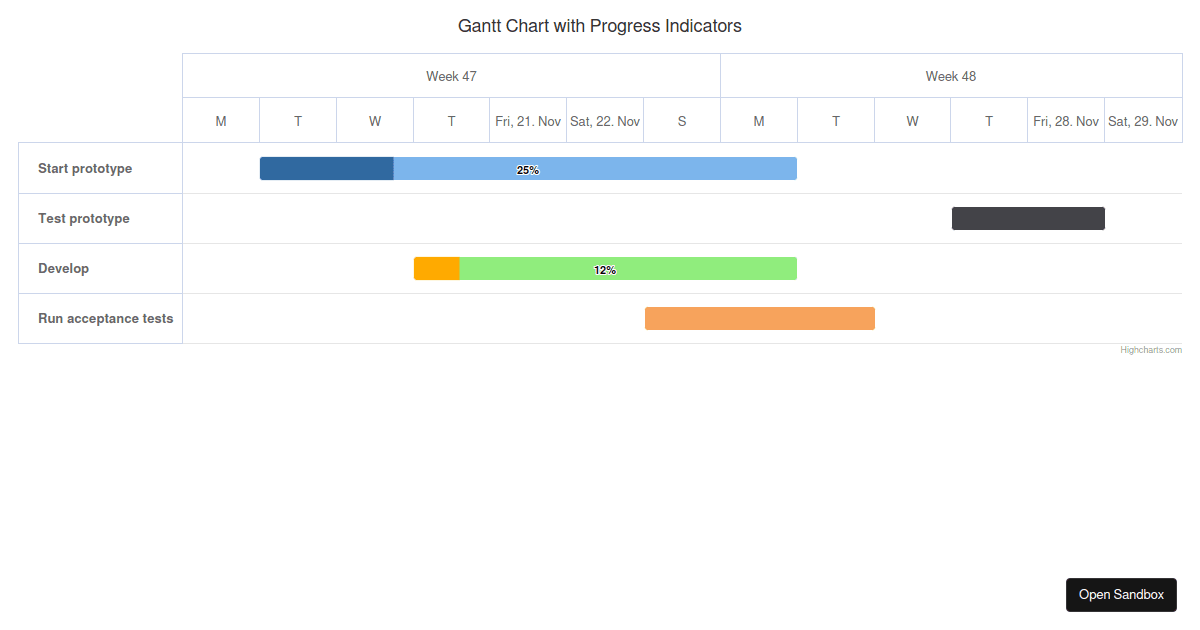The height and width of the screenshot is (630, 1200).
Task: Click the dark blue completed portion of Start prototype
Action: point(326,168)
